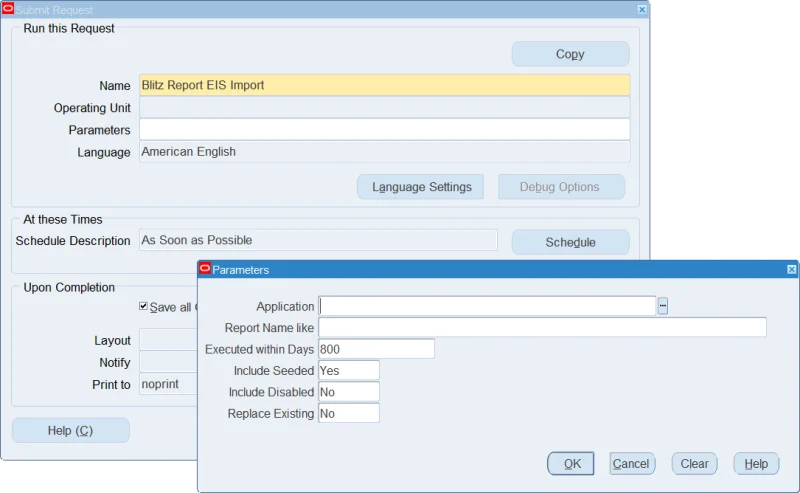Click the Language field showing American English
Image resolution: width=800 pixels, height=493 pixels.
385,152
